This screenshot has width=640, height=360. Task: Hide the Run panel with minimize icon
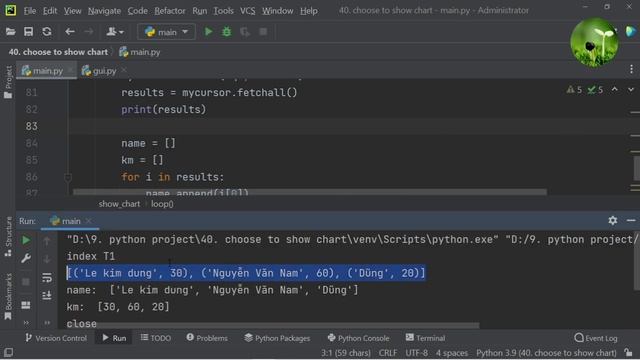(x=631, y=220)
